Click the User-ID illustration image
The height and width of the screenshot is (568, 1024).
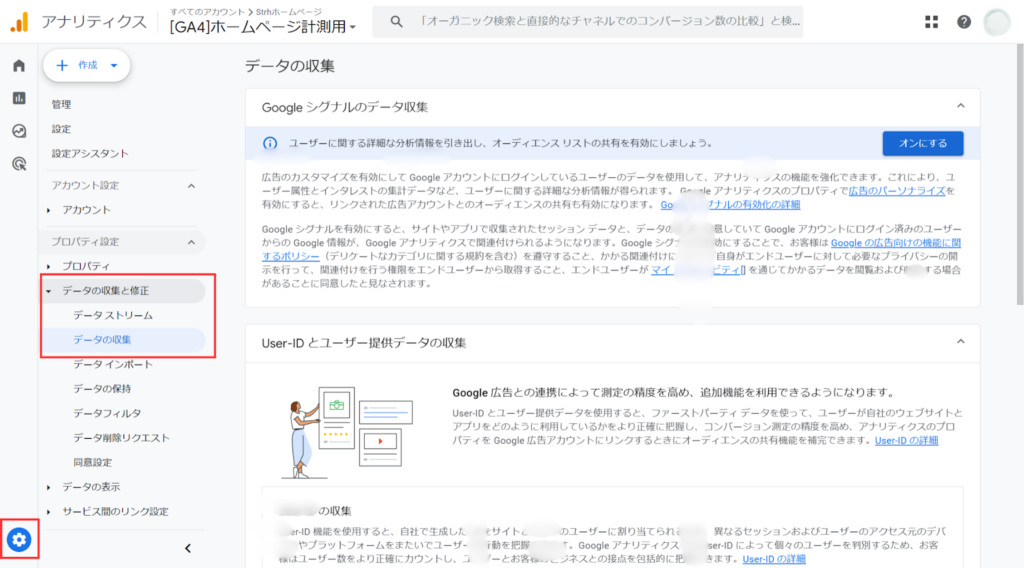tap(347, 432)
